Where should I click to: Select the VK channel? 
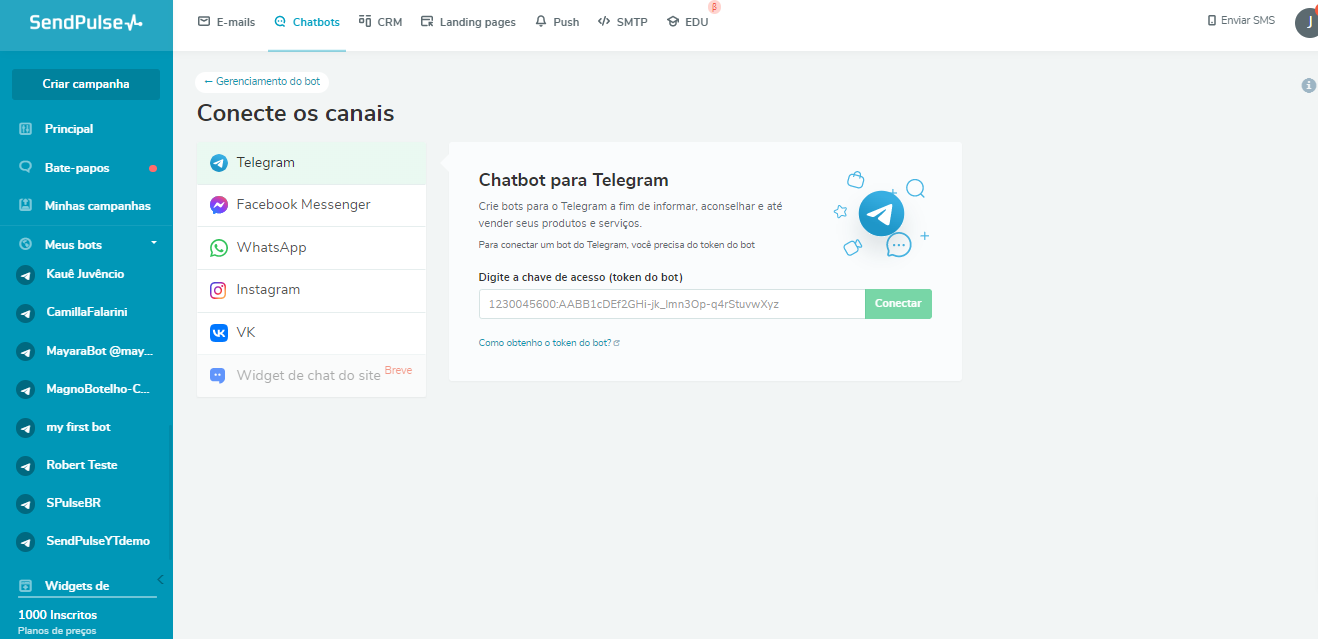coord(311,333)
